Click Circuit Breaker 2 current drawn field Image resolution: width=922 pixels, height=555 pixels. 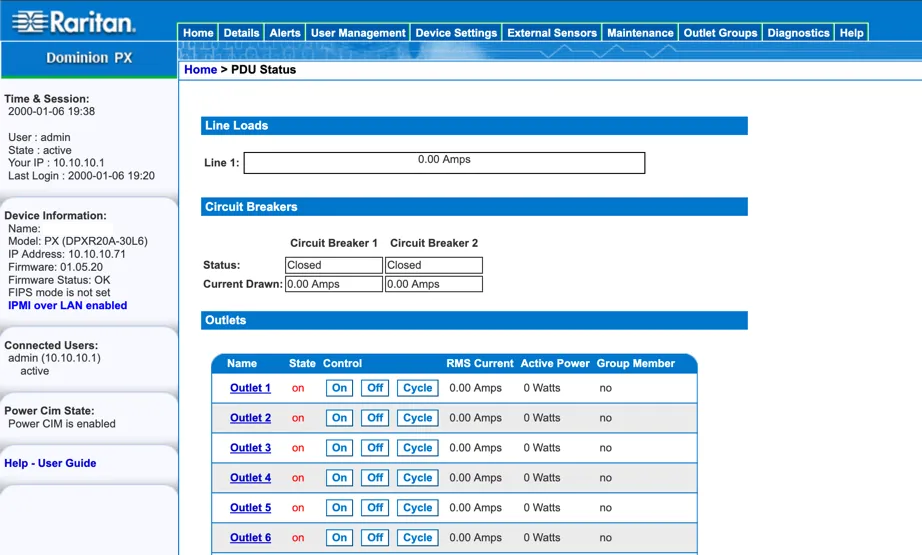(x=434, y=285)
